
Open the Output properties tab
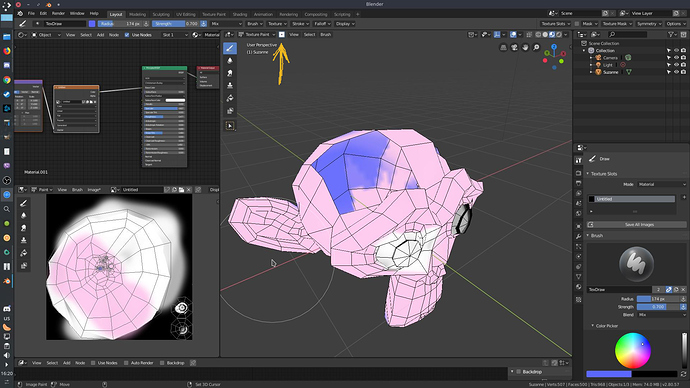(579, 183)
